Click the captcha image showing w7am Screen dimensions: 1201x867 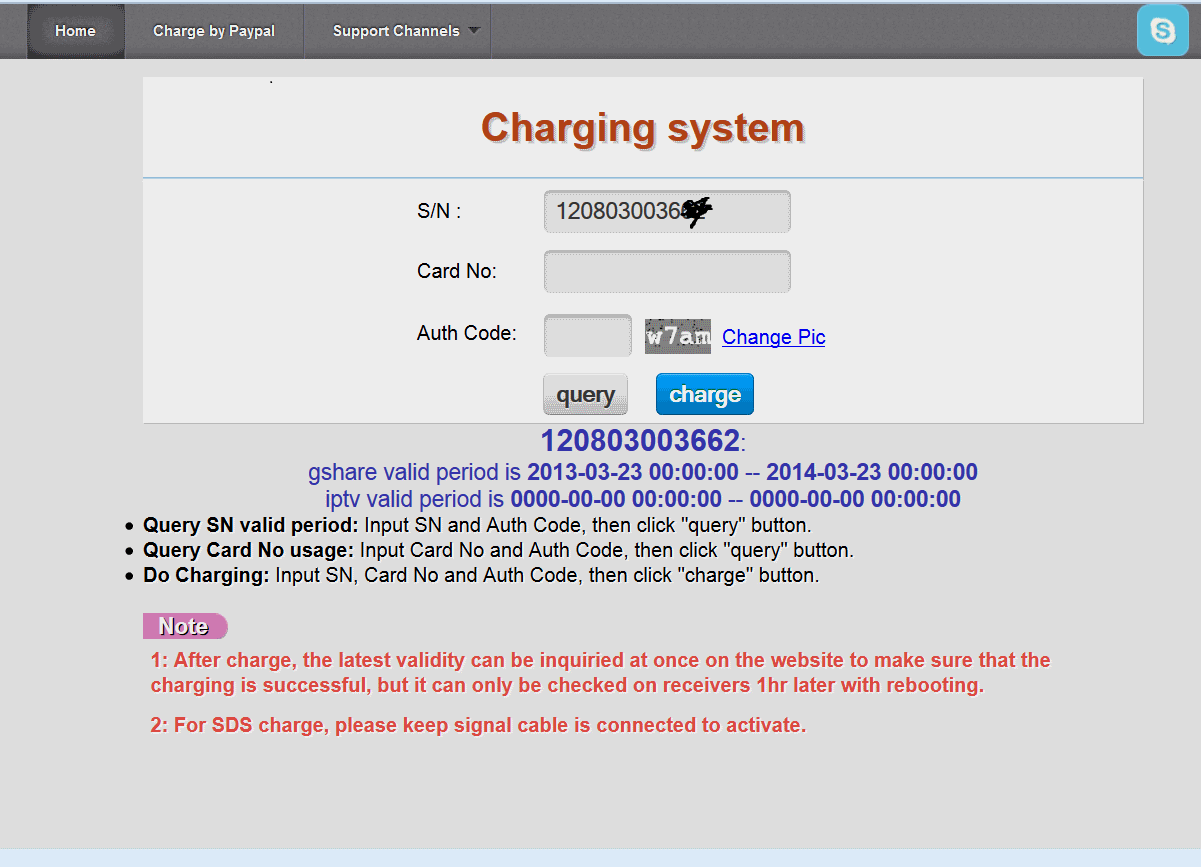coord(677,336)
